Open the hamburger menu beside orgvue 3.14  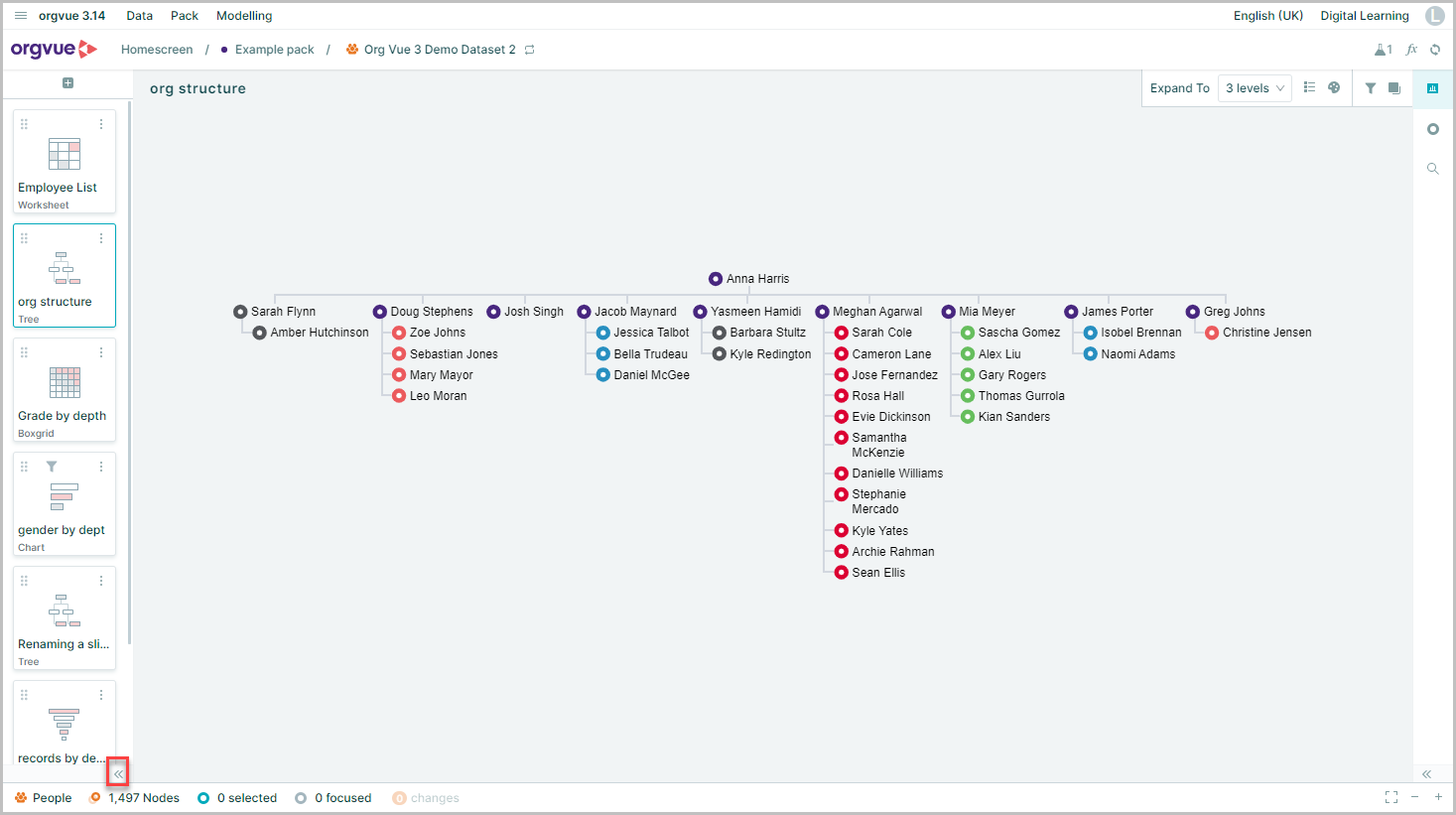pos(21,16)
